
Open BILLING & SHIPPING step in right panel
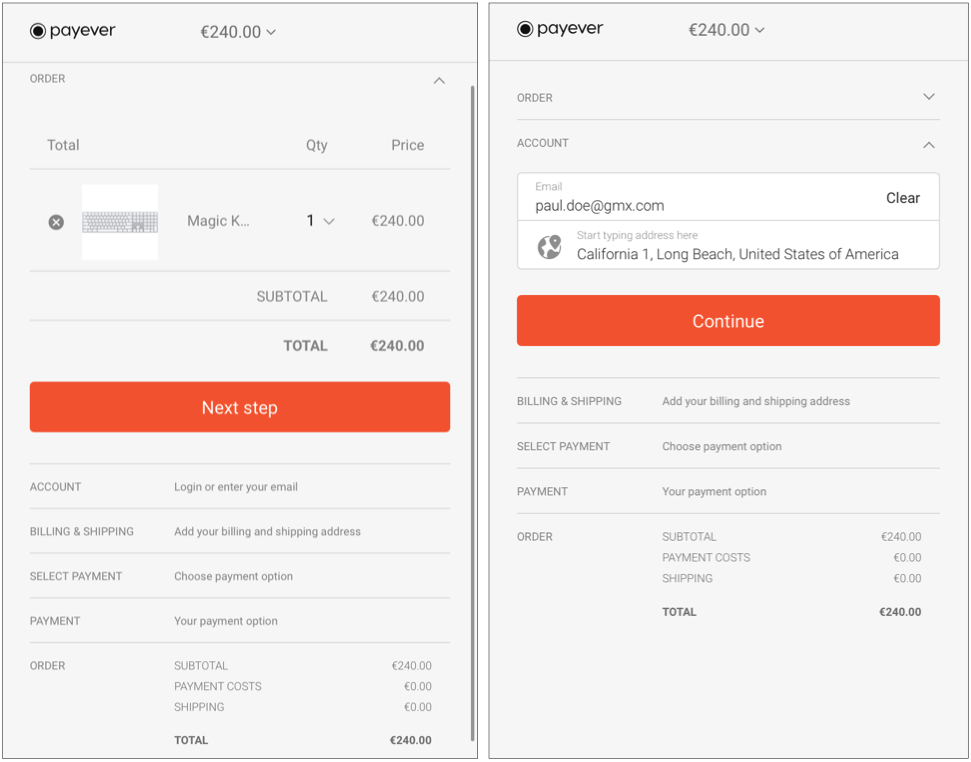tap(728, 401)
